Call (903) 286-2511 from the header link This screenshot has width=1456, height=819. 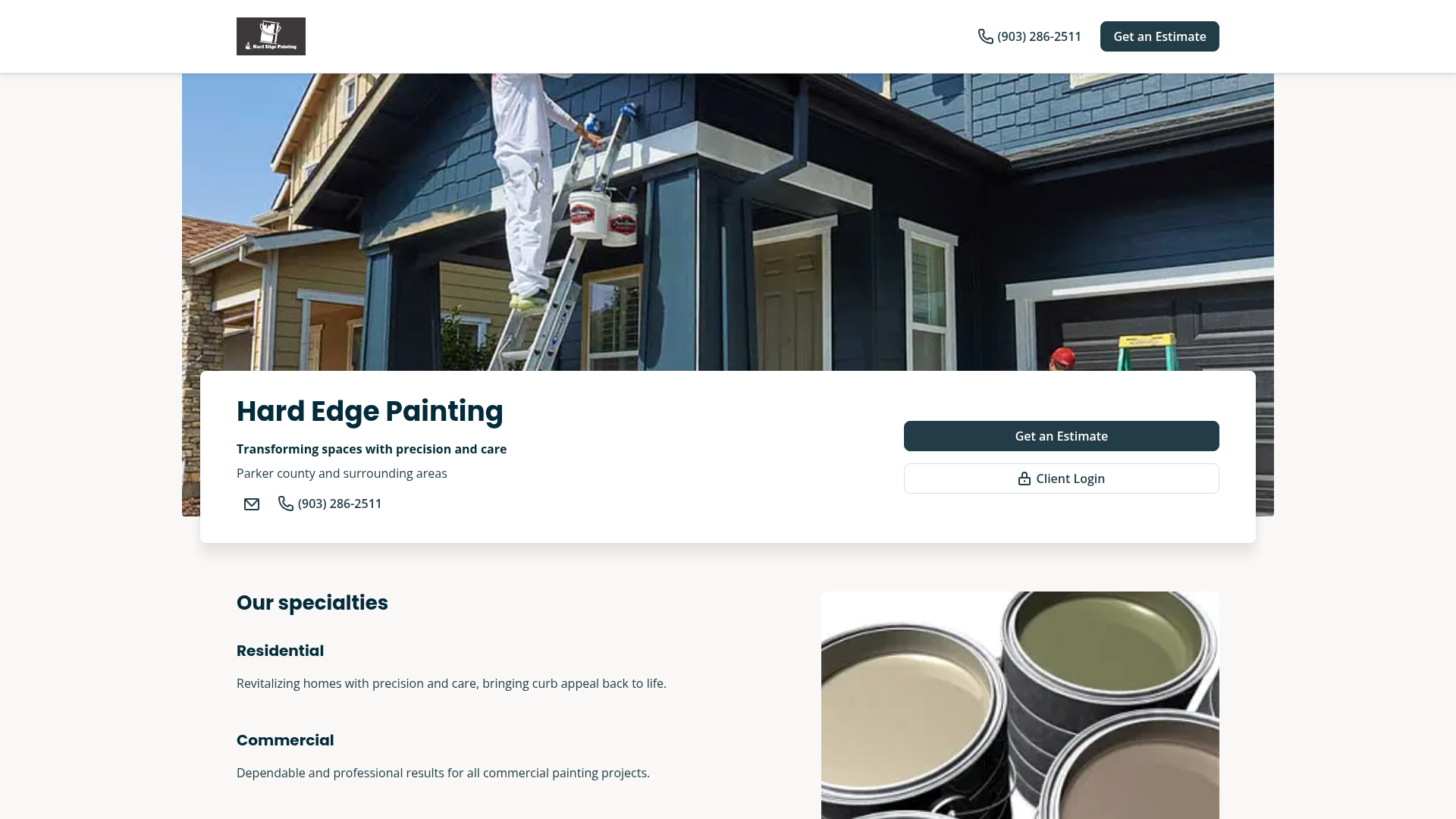click(x=1030, y=36)
